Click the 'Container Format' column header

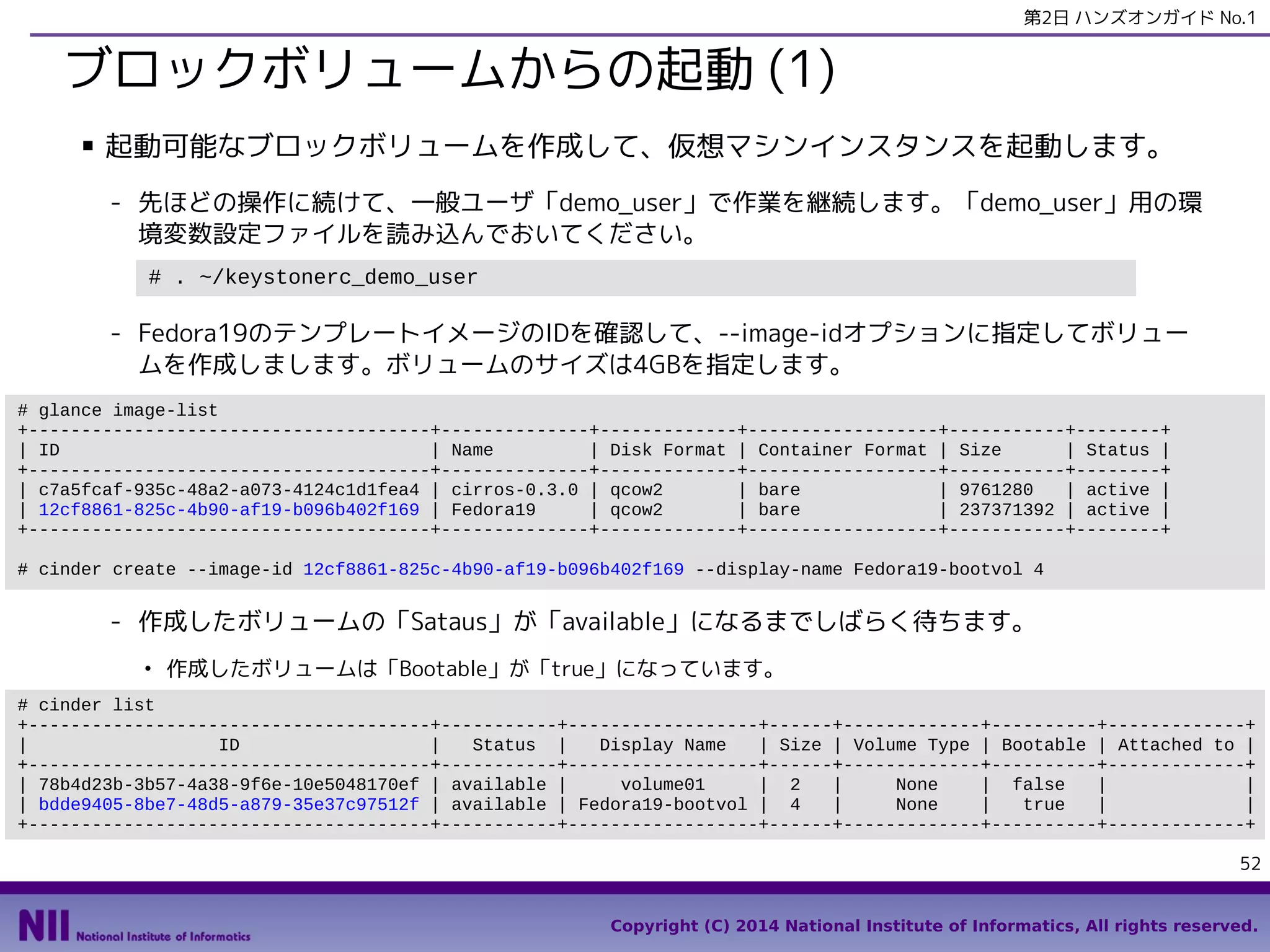point(842,450)
